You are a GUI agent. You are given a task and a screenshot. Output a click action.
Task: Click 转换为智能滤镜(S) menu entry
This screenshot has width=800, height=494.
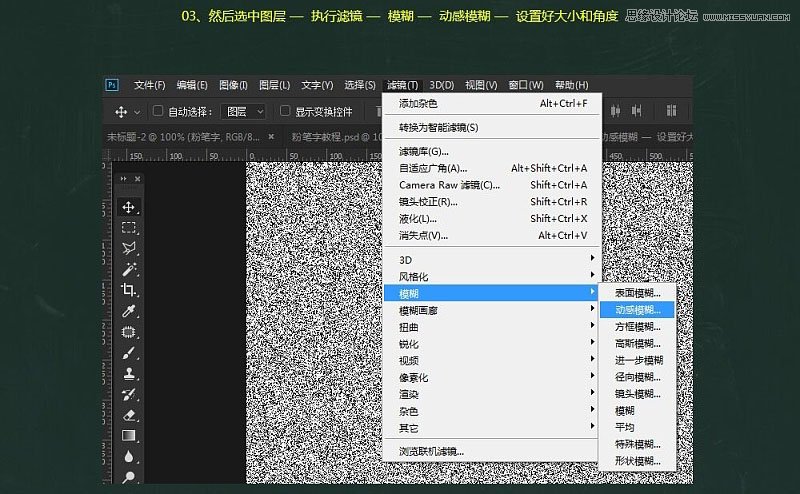pyautogui.click(x=439, y=127)
